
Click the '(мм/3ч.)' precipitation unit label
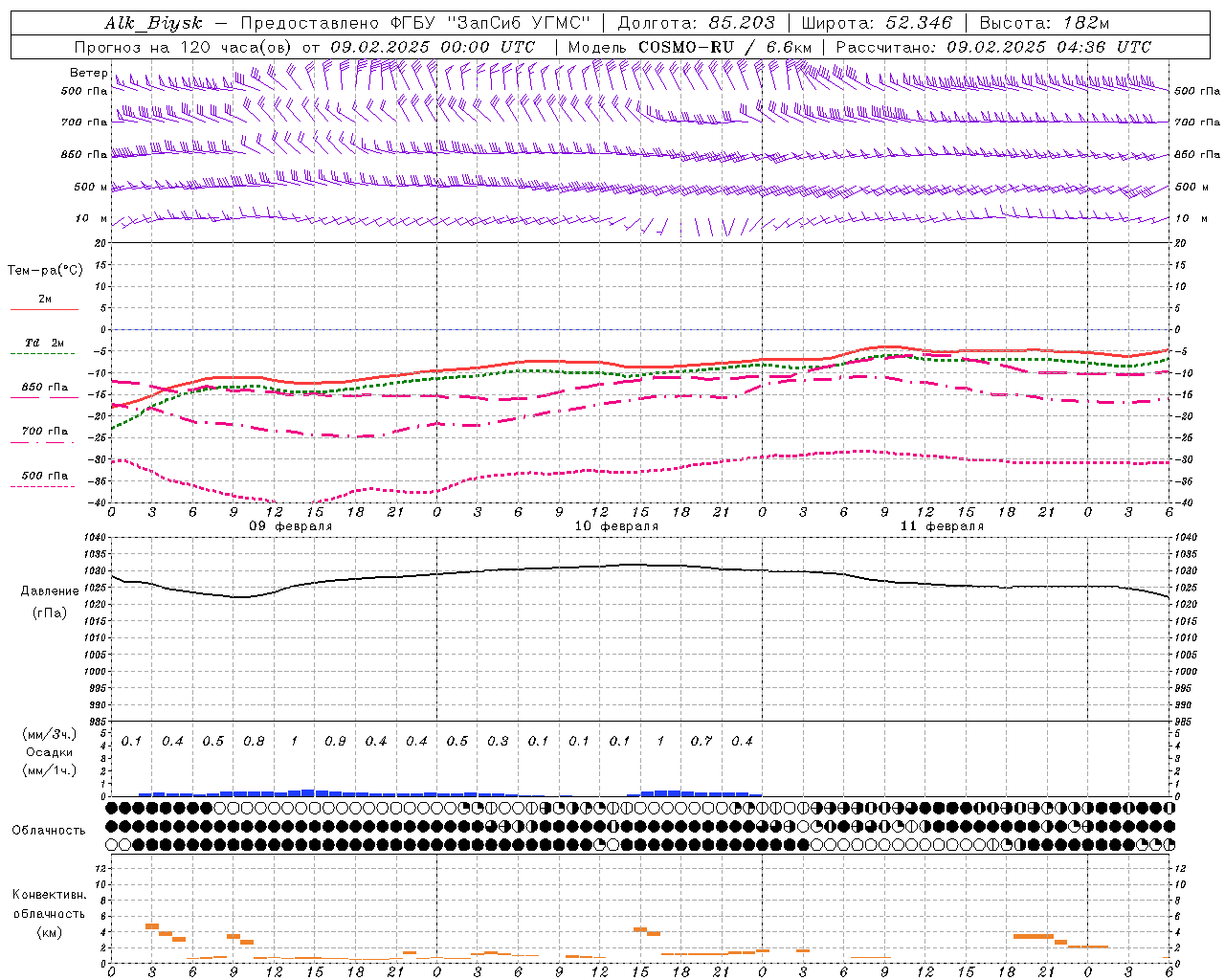[50, 734]
